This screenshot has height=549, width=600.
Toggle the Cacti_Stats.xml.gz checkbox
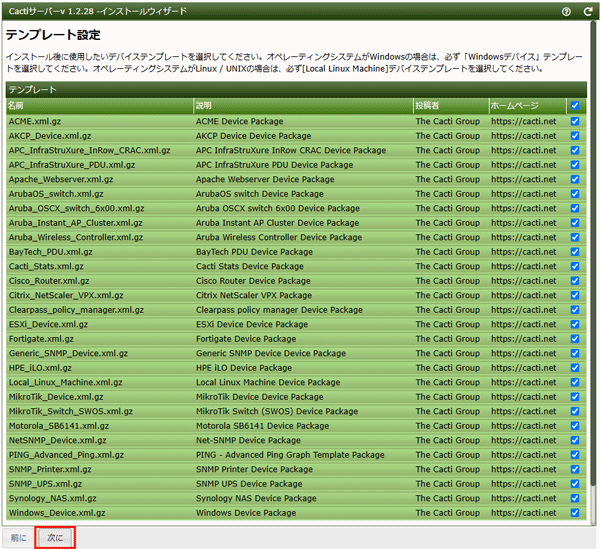click(x=575, y=266)
